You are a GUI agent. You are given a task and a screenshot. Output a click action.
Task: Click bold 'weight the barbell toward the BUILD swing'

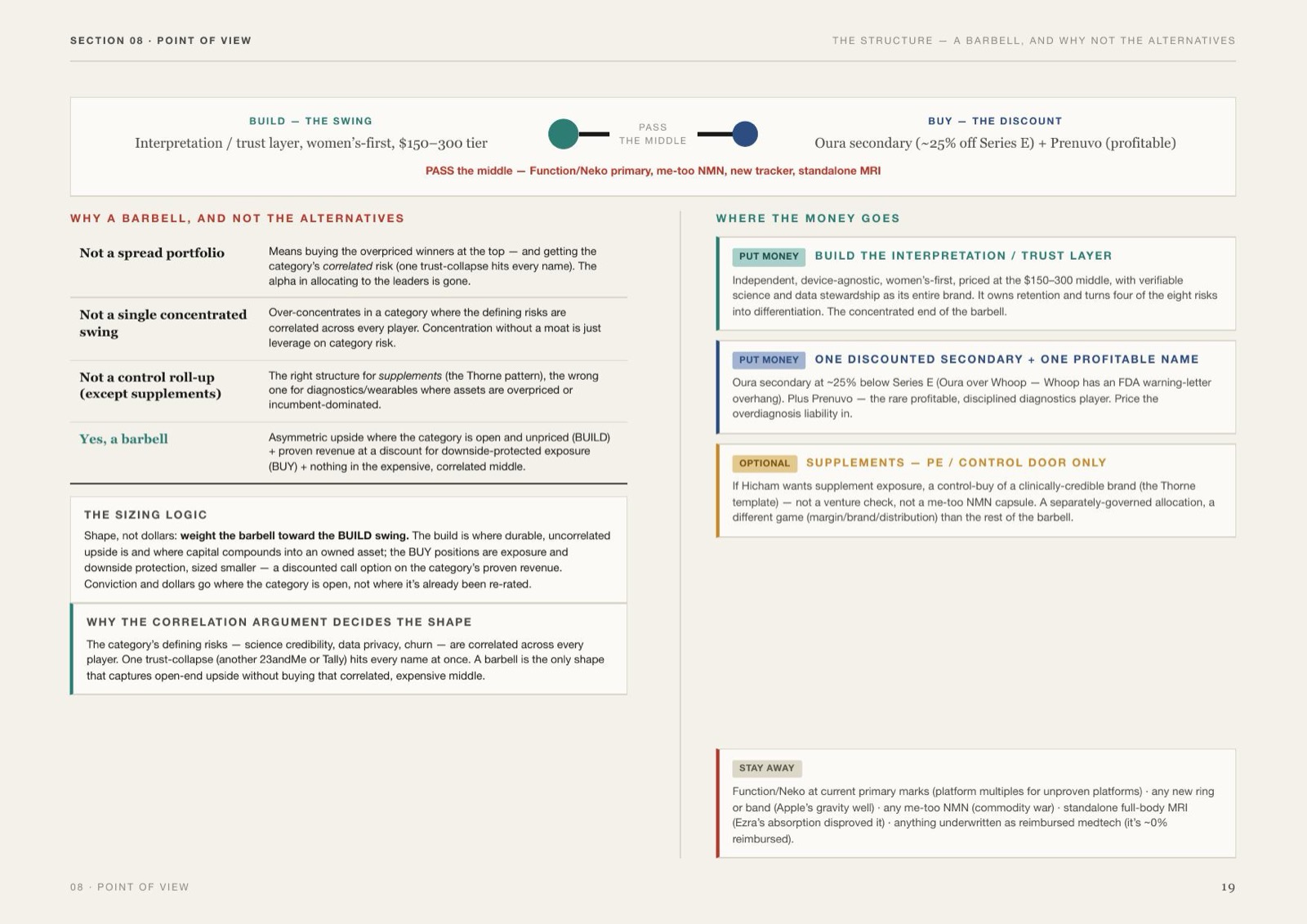294,536
